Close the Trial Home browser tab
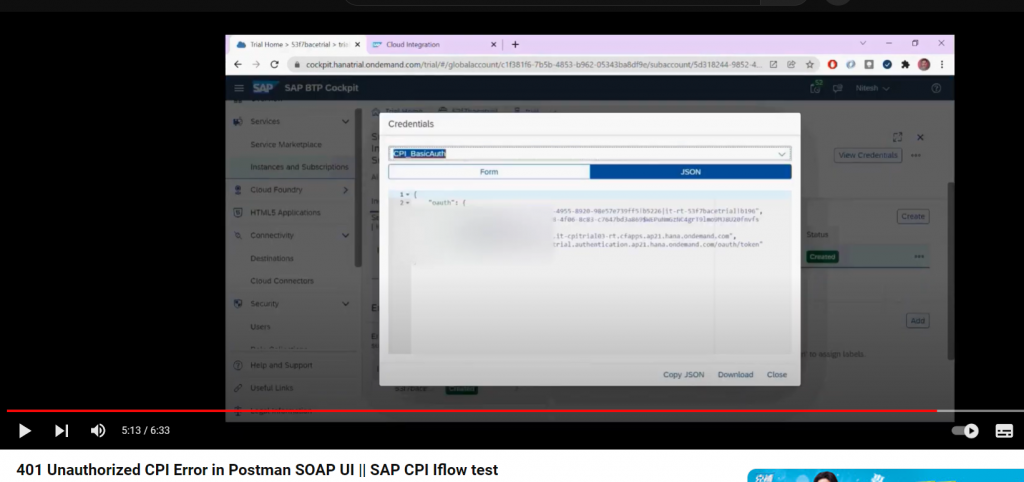1024x482 pixels. (x=357, y=44)
